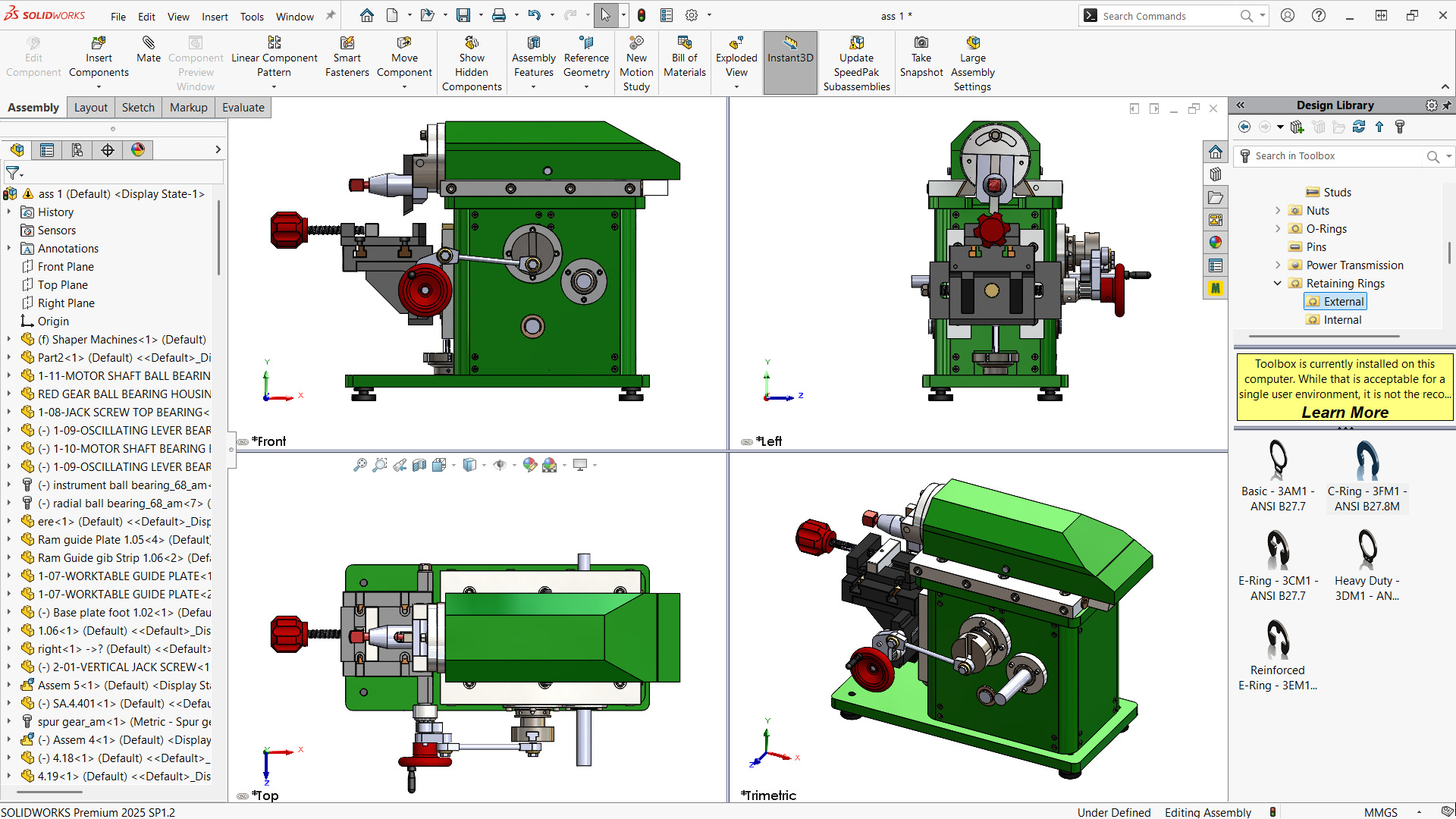This screenshot has width=1456, height=819.
Task: Select the C-Ring 3FM1 thumbnail
Action: point(1367,476)
